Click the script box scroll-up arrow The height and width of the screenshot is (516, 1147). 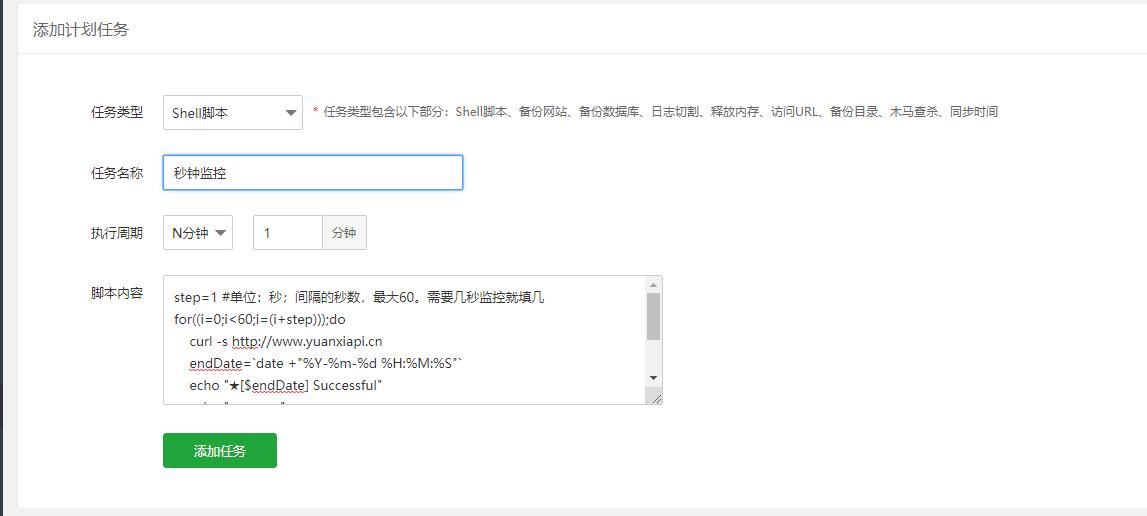(653, 285)
